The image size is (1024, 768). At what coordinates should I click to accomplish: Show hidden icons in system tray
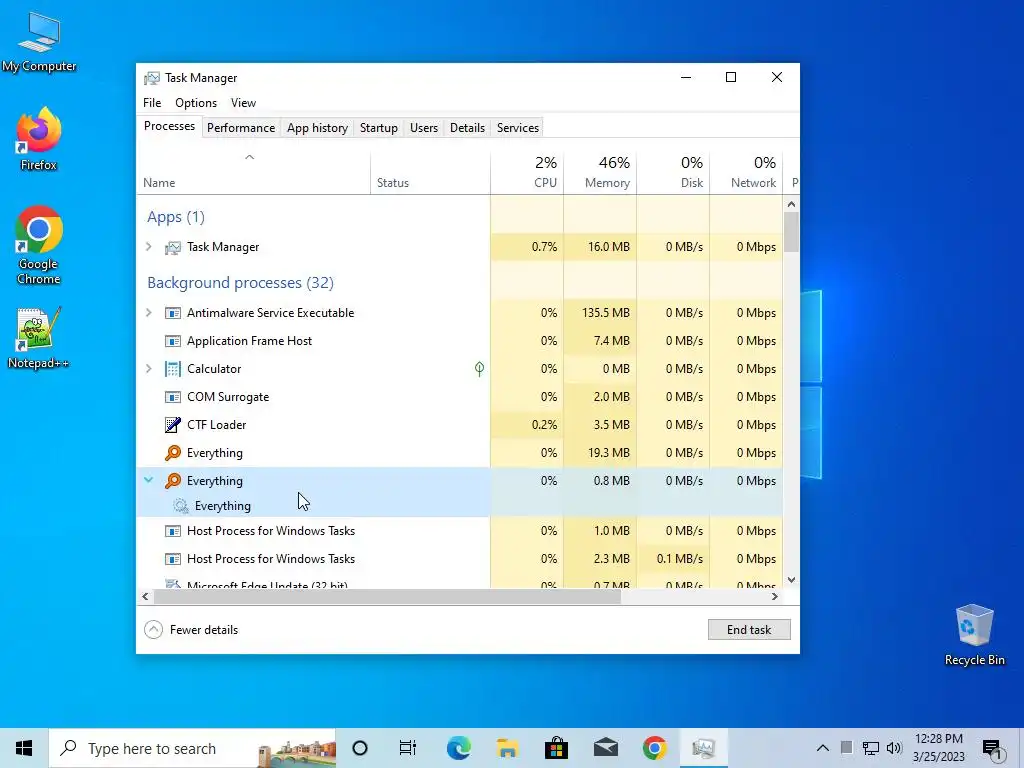tap(823, 748)
